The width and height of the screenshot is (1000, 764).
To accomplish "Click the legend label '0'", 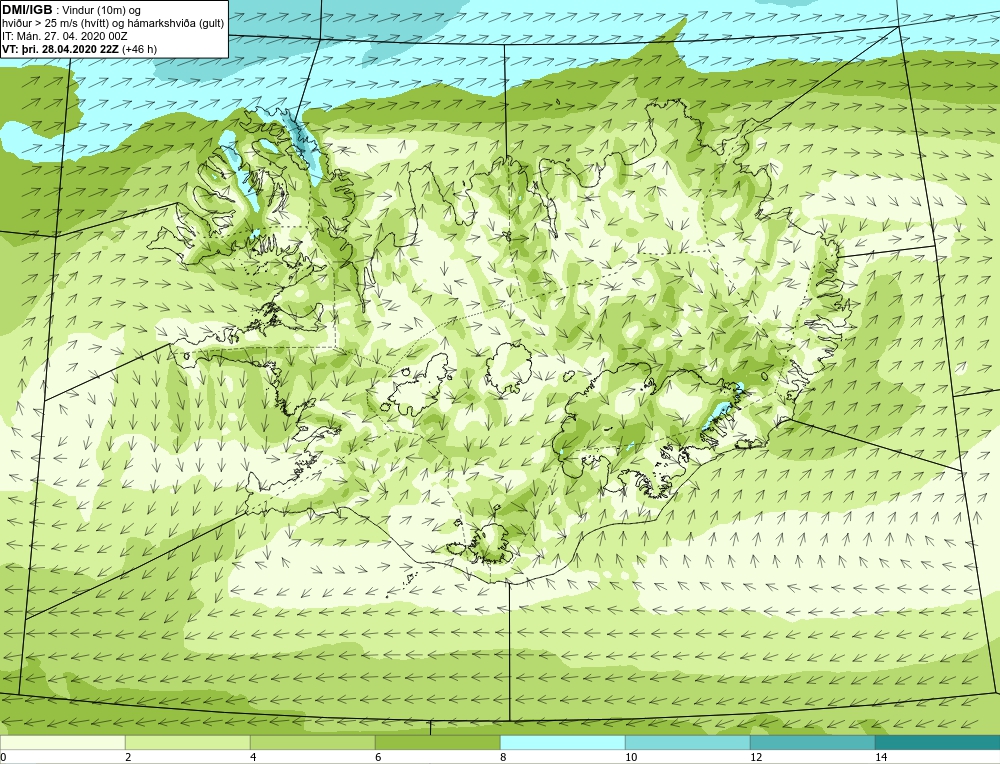I will (3, 757).
